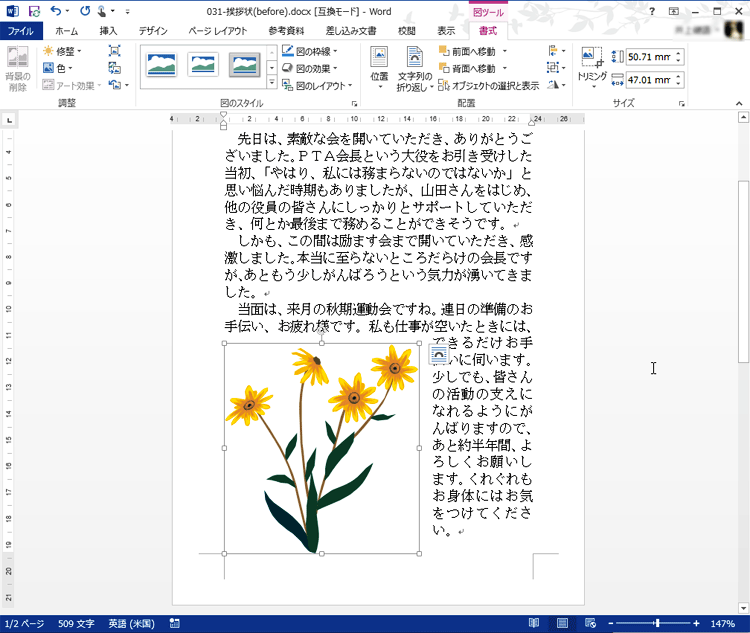
Task: Click the zoom slider handle
Action: [x=658, y=623]
